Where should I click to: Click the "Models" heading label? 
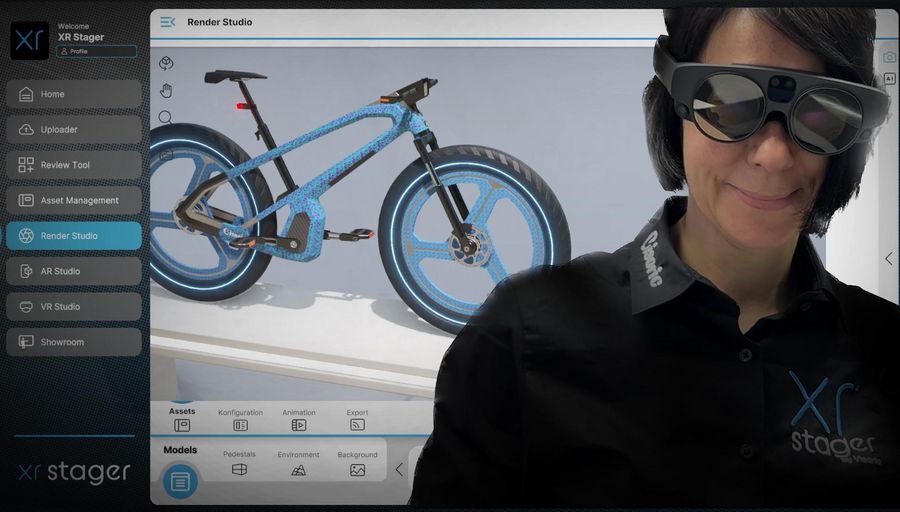(180, 450)
